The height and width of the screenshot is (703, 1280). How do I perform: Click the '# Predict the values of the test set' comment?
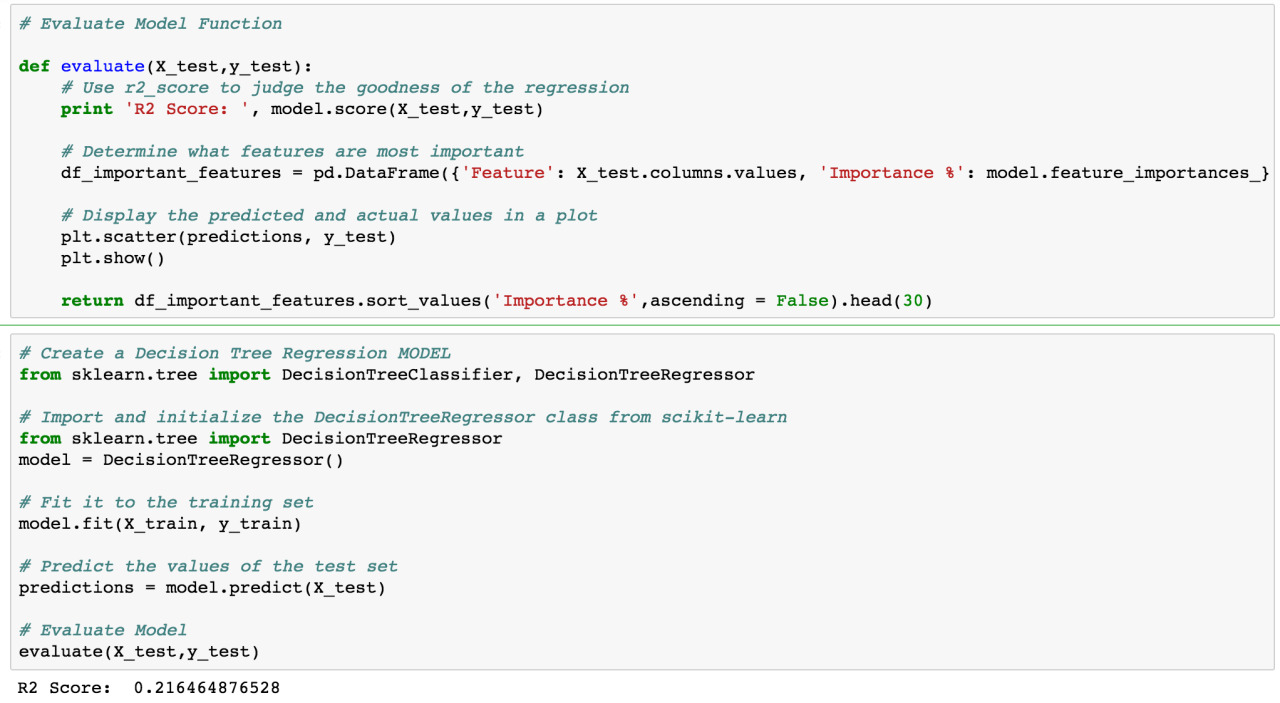tap(208, 566)
